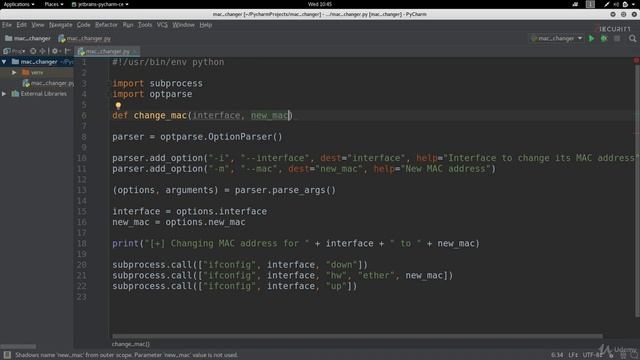Click line number 13 in the gutter

[x=81, y=190]
